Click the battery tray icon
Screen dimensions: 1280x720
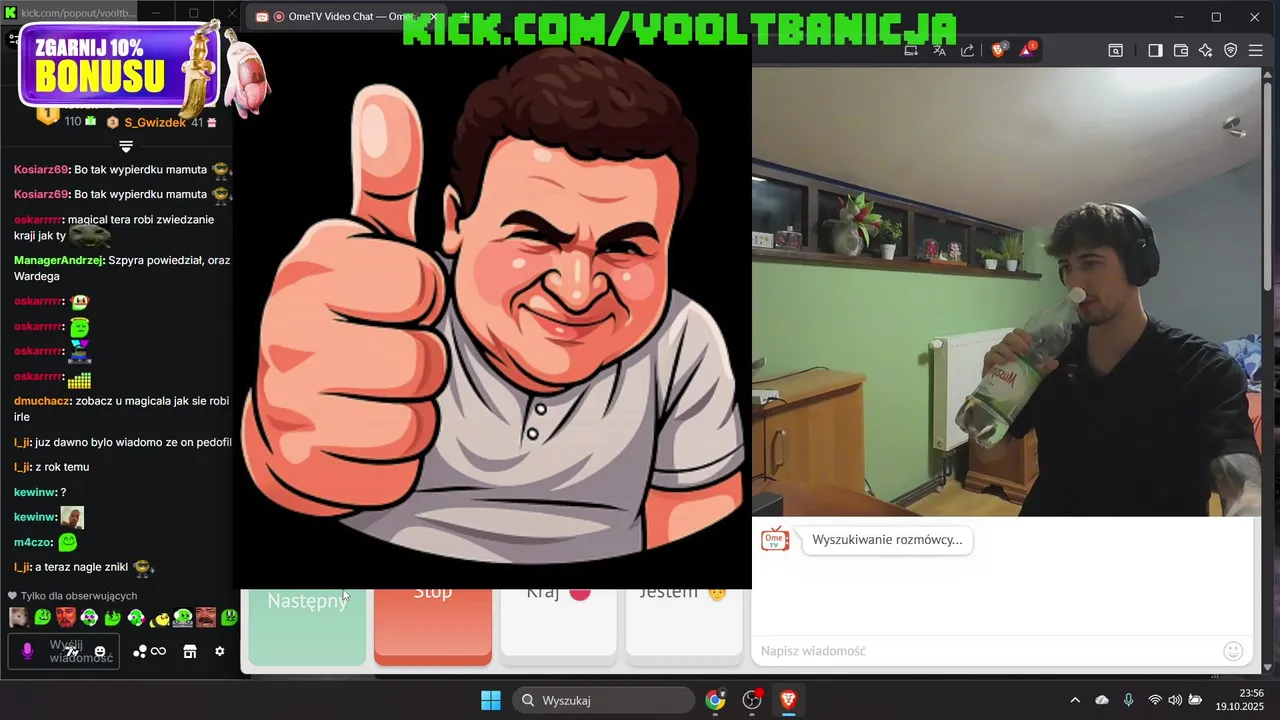tap(1195, 700)
